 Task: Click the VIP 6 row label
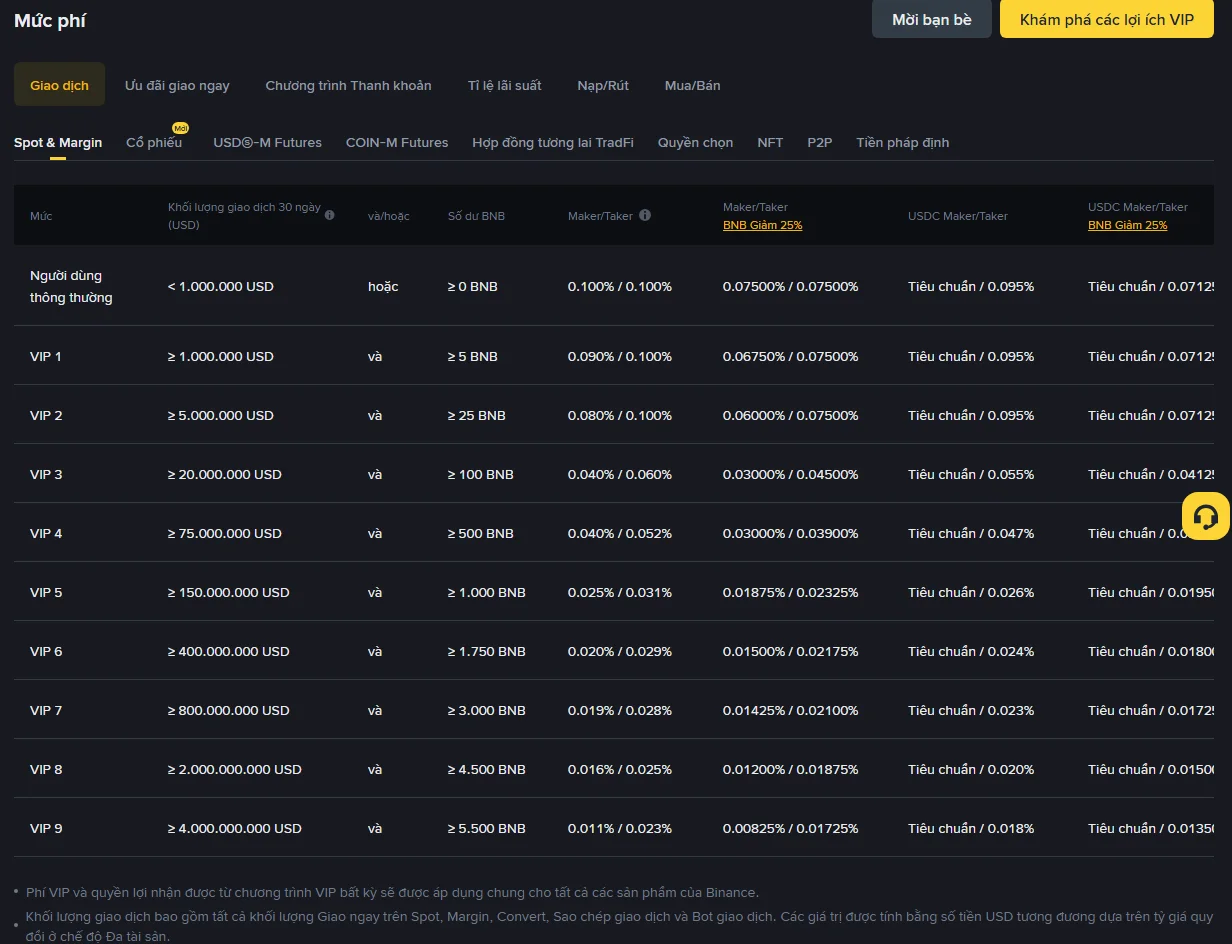[46, 651]
